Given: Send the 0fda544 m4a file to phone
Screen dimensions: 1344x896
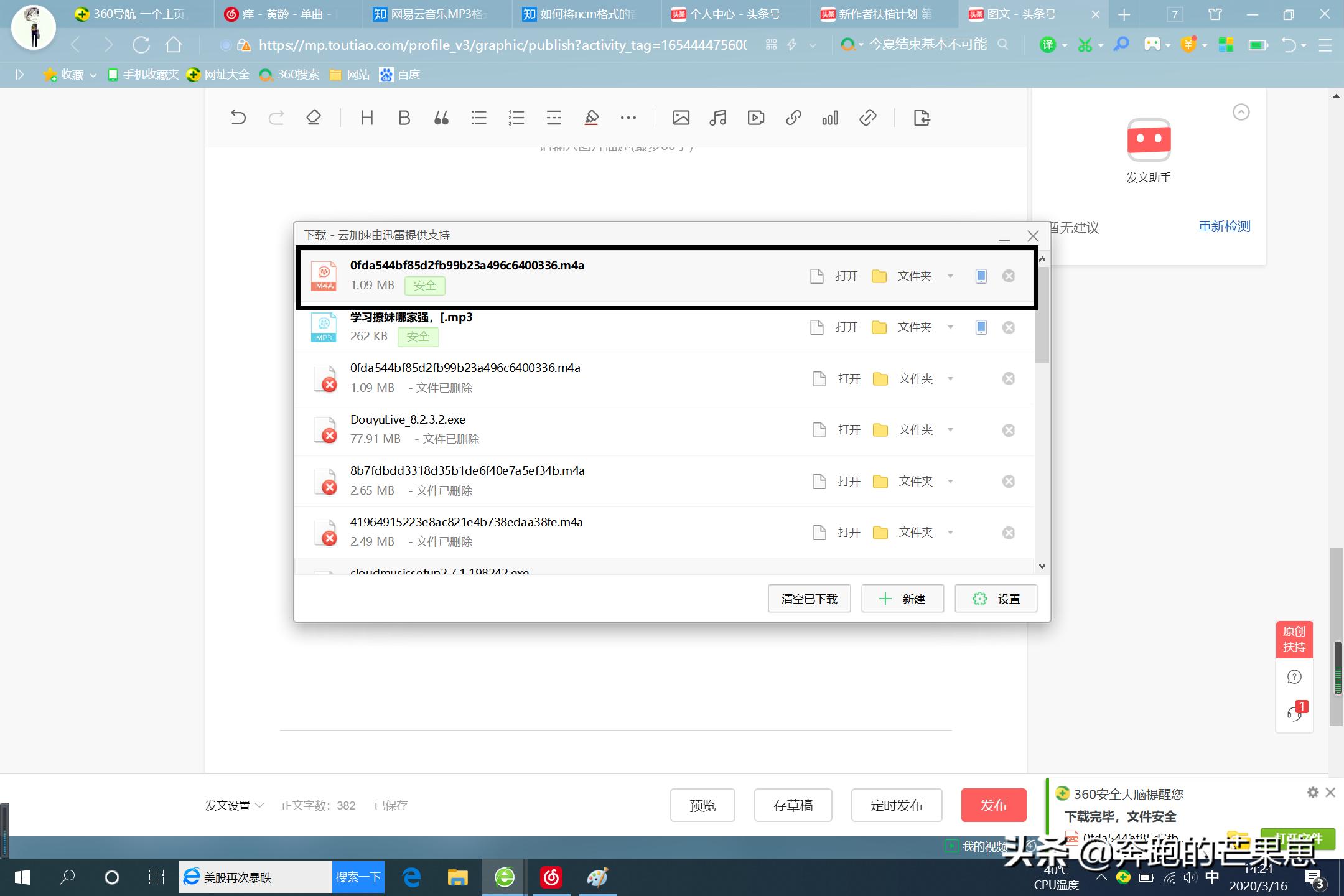Looking at the screenshot, I should (980, 276).
